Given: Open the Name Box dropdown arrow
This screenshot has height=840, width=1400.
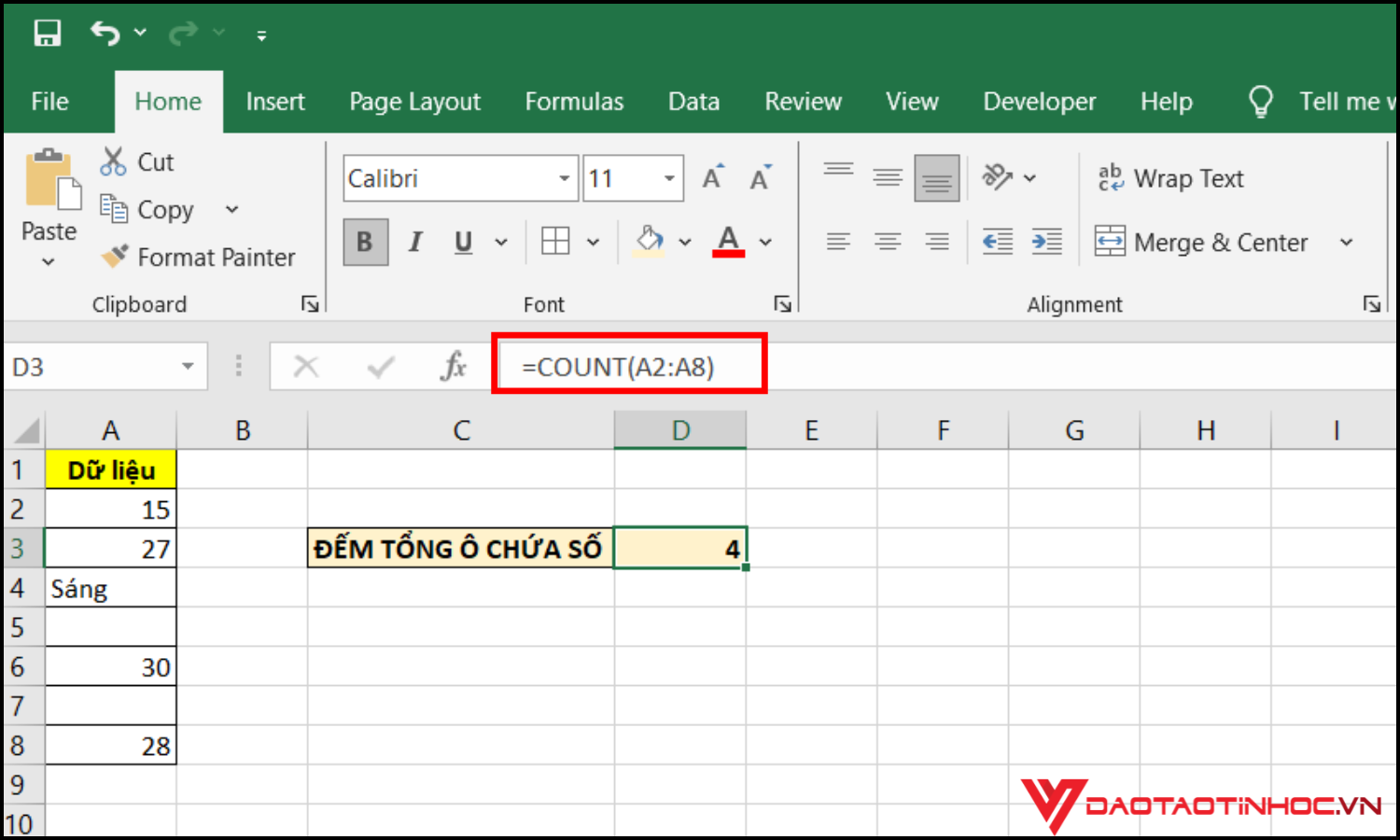Looking at the screenshot, I should 188,367.
